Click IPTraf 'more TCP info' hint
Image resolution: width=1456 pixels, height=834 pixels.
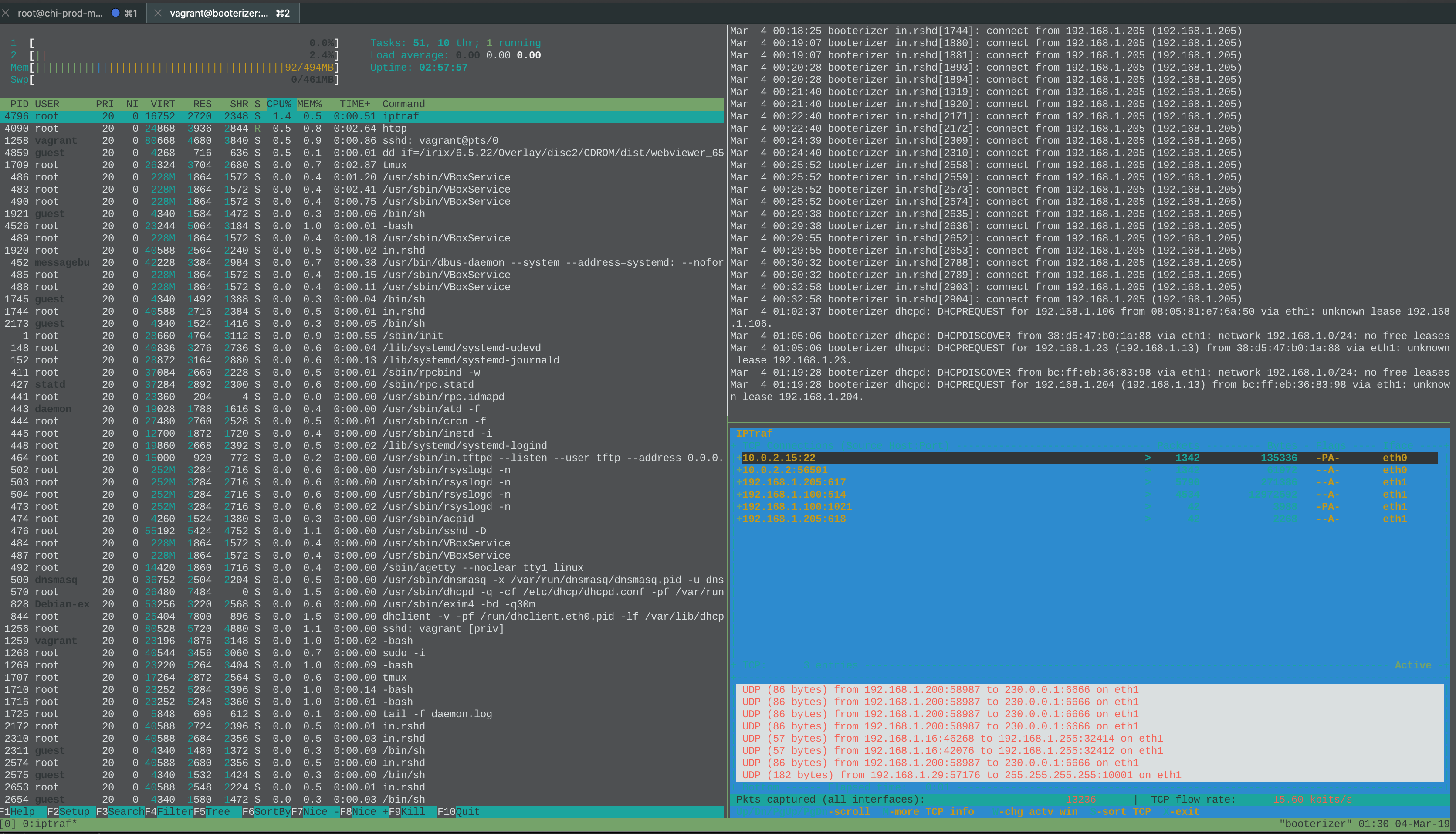(928, 812)
